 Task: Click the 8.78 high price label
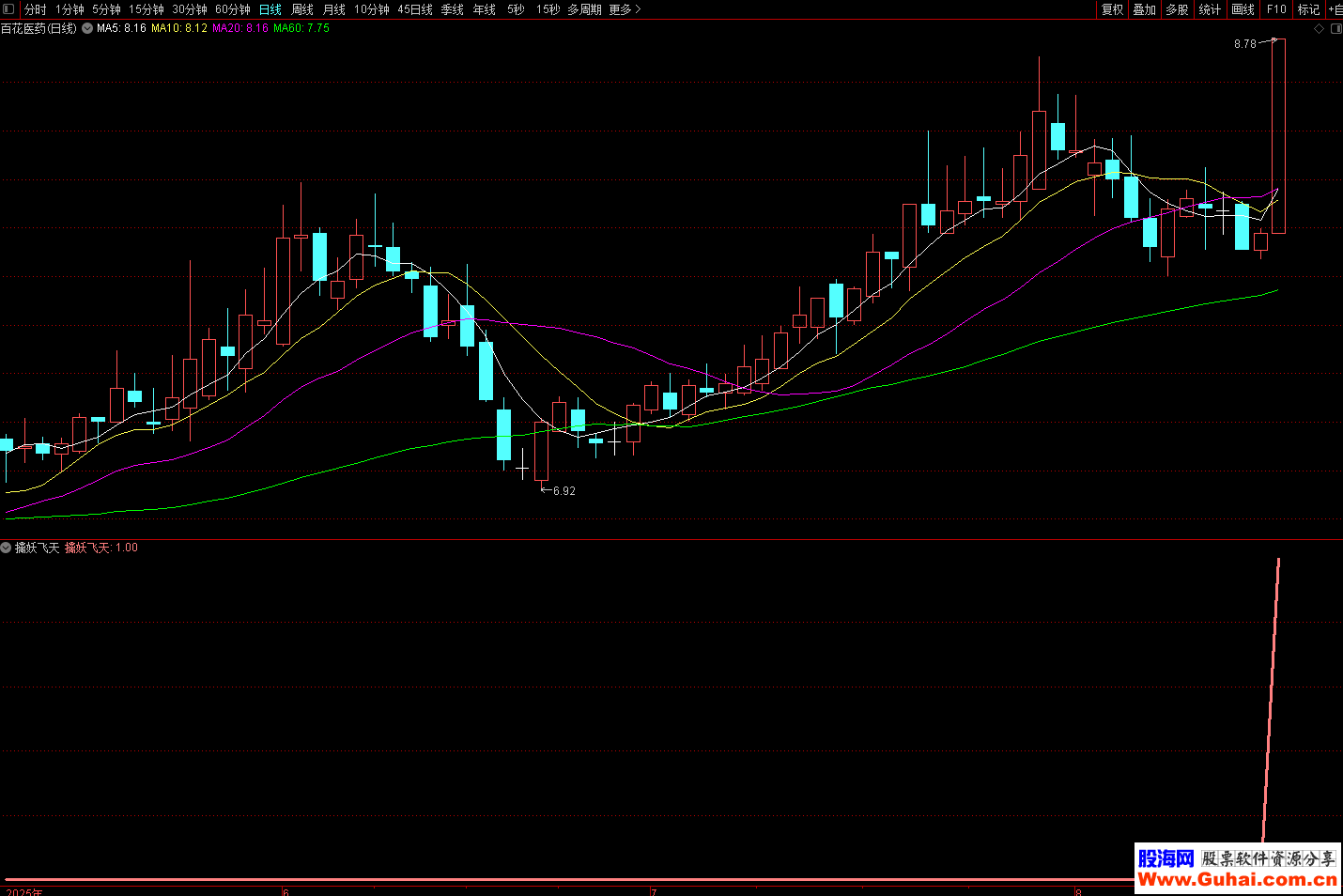[1244, 44]
